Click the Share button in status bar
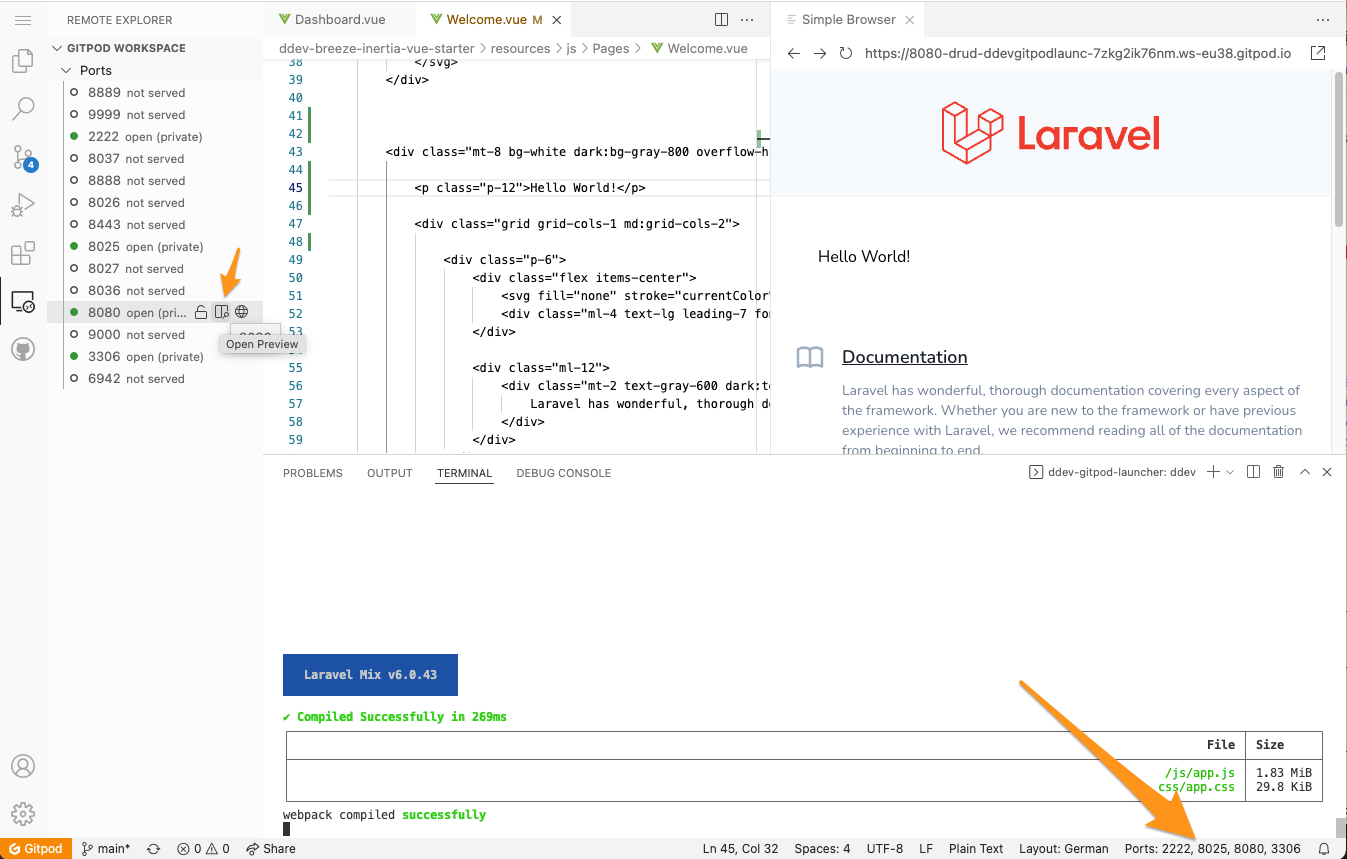The height and width of the screenshot is (859, 1347). [x=271, y=849]
